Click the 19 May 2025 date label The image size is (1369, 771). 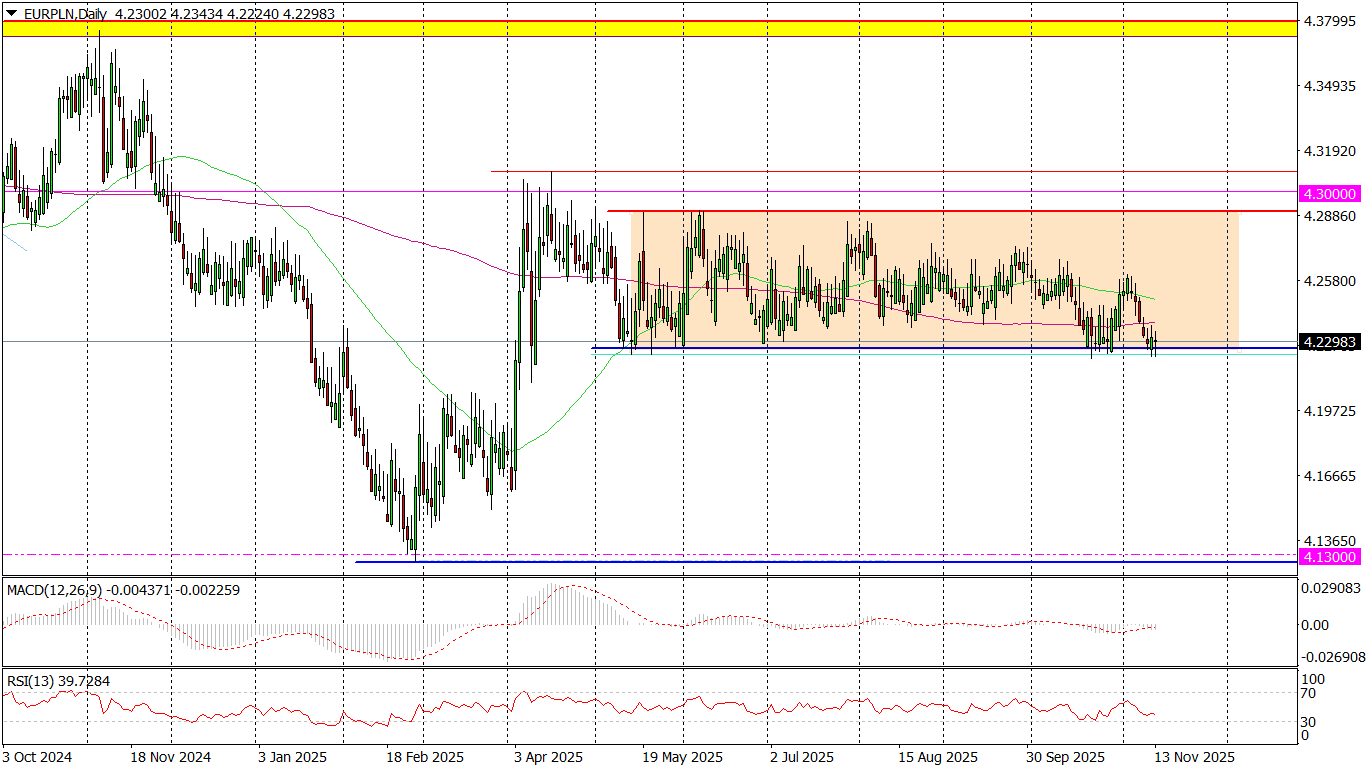[x=682, y=758]
